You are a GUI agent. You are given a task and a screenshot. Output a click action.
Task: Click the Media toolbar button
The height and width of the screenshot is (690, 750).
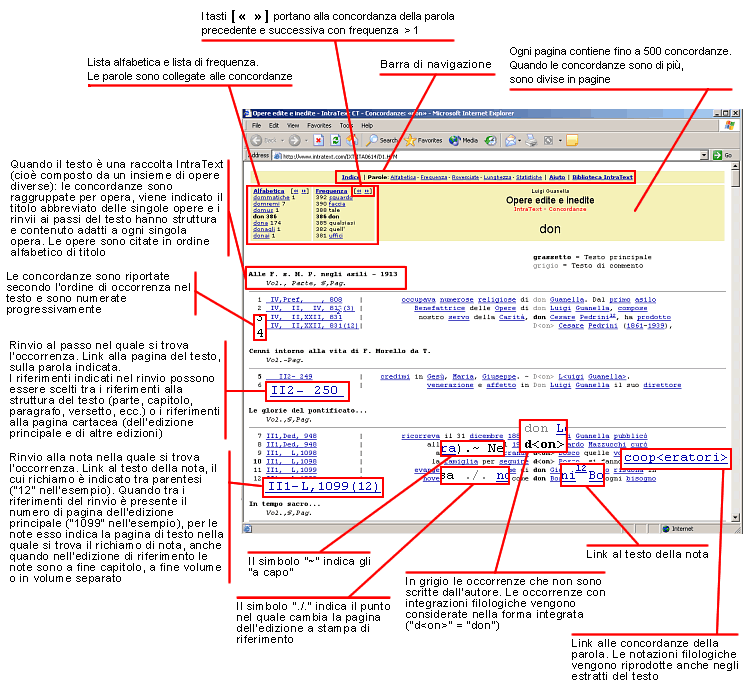[464, 141]
